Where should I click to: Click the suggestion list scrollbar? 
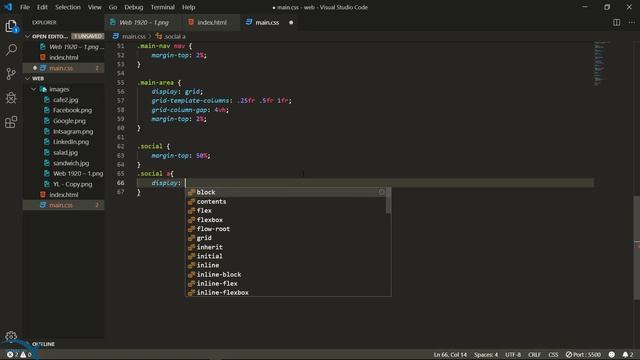click(388, 201)
